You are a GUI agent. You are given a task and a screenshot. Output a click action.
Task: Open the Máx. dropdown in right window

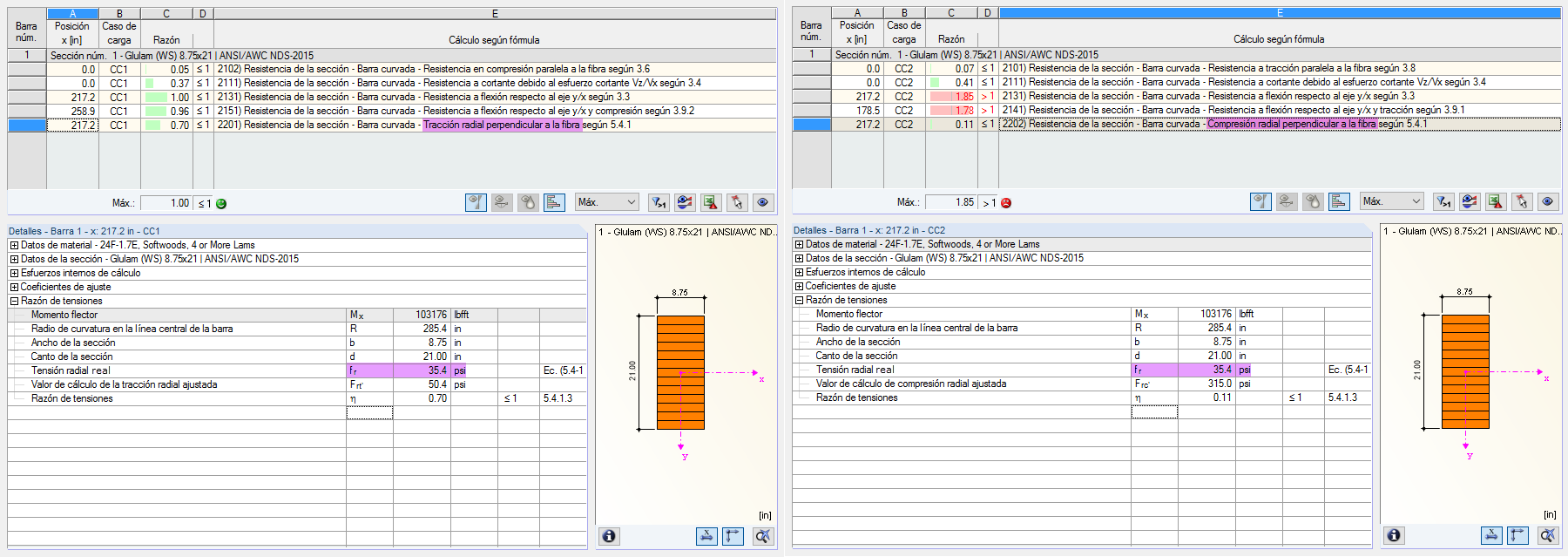click(1392, 201)
